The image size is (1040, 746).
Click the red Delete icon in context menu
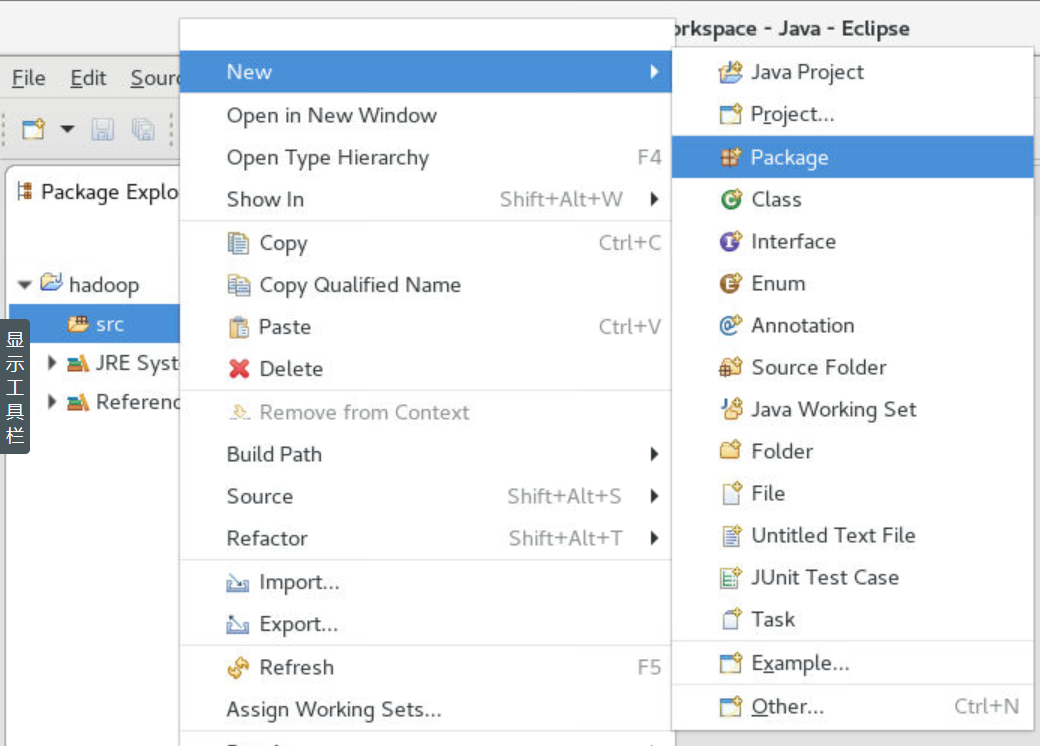coord(239,369)
